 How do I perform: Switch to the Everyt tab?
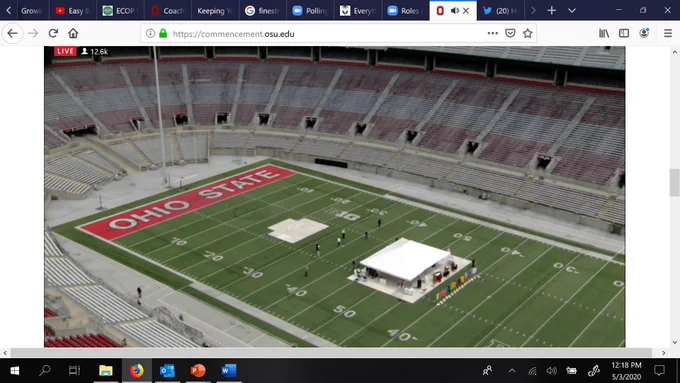pos(358,11)
